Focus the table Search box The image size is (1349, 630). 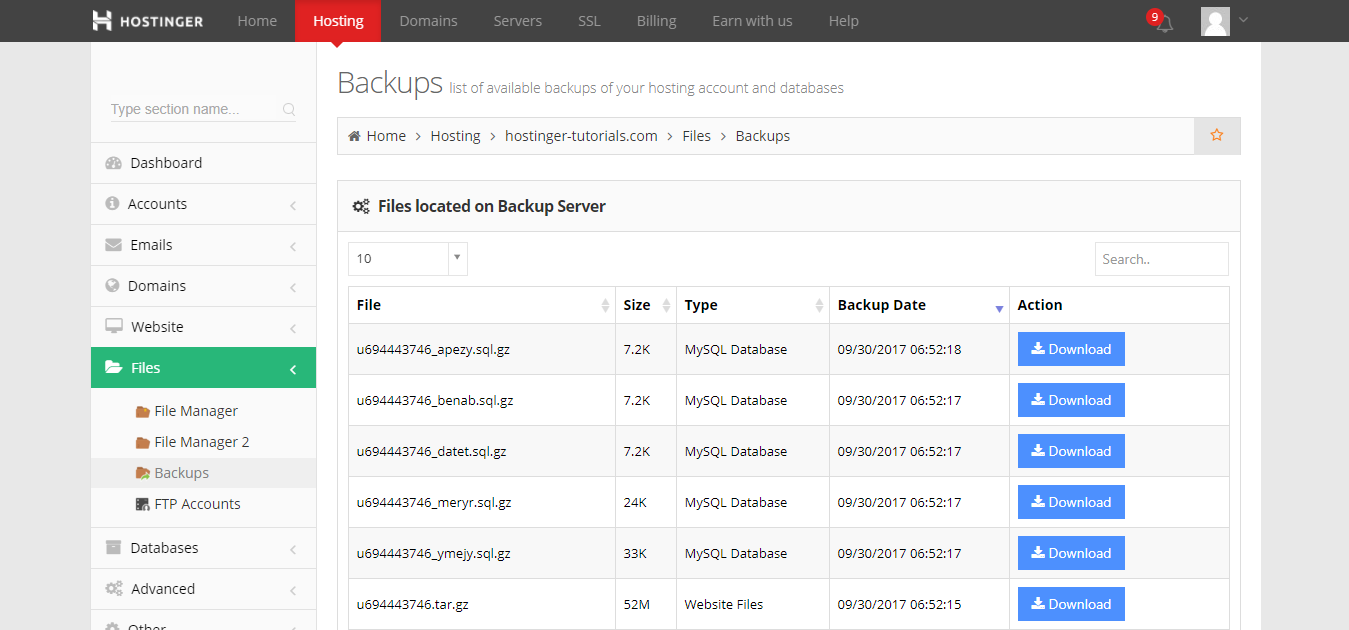click(x=1161, y=259)
